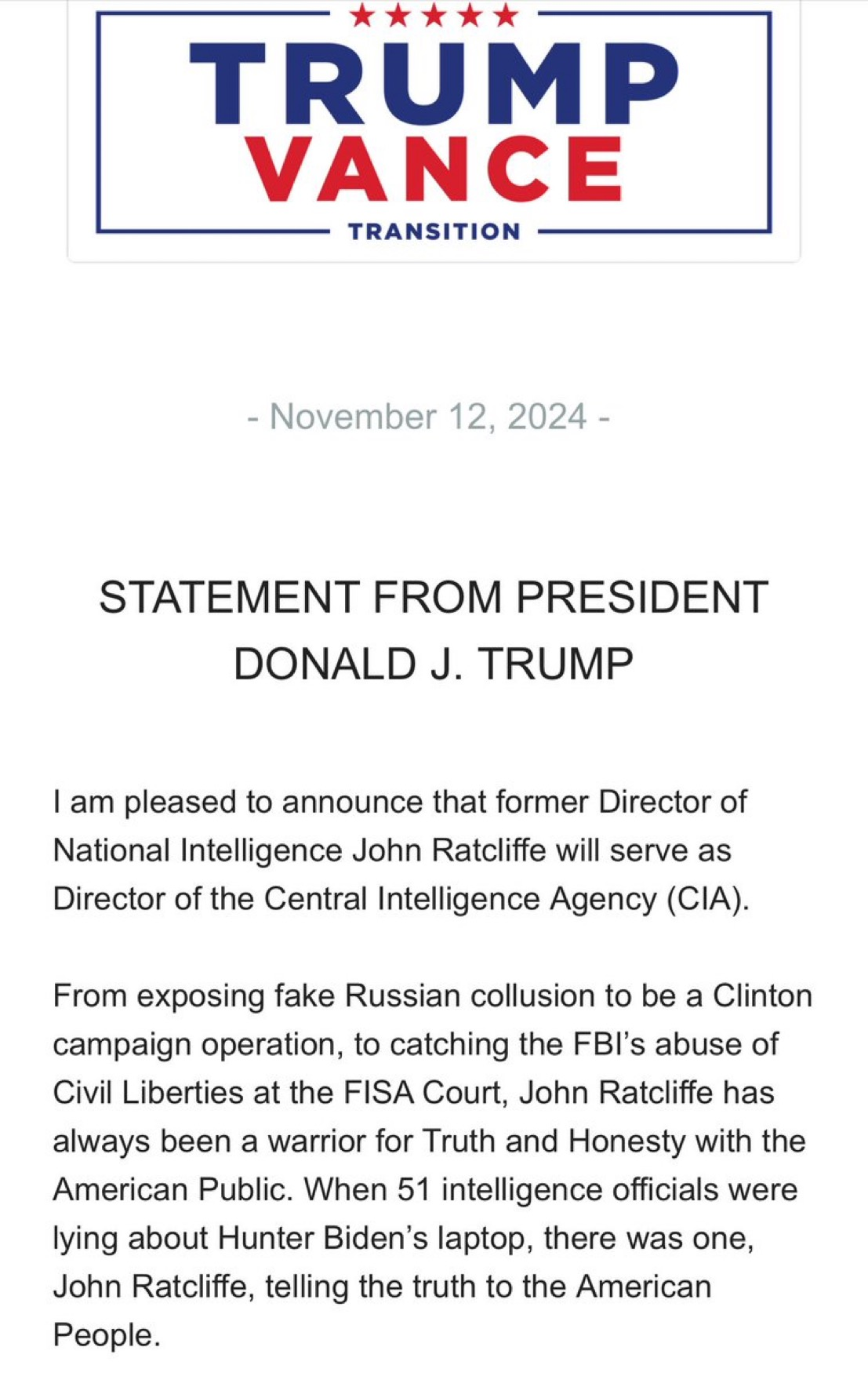
Task: Click the STATEMENT FROM PRESIDENT heading line
Action: [x=434, y=597]
